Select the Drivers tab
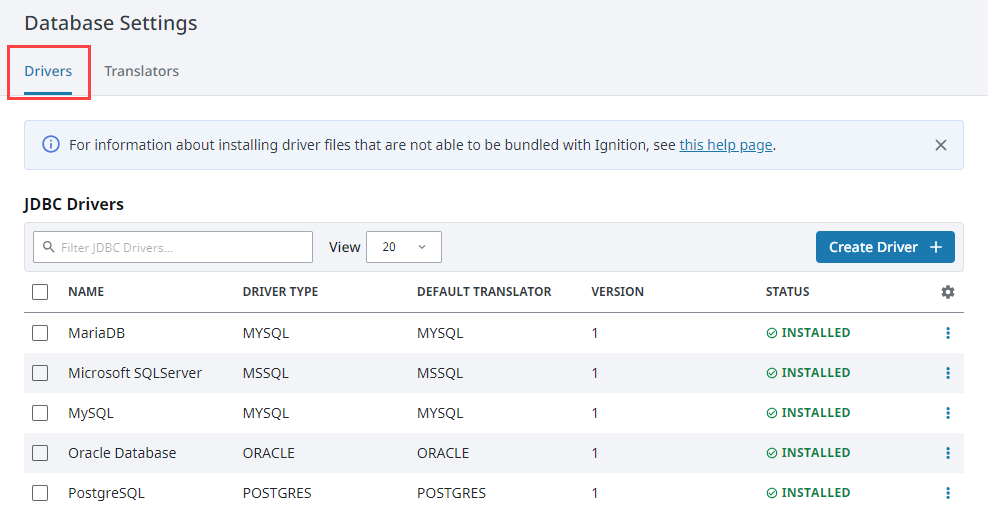Viewport: 988px width, 510px height. tap(48, 71)
